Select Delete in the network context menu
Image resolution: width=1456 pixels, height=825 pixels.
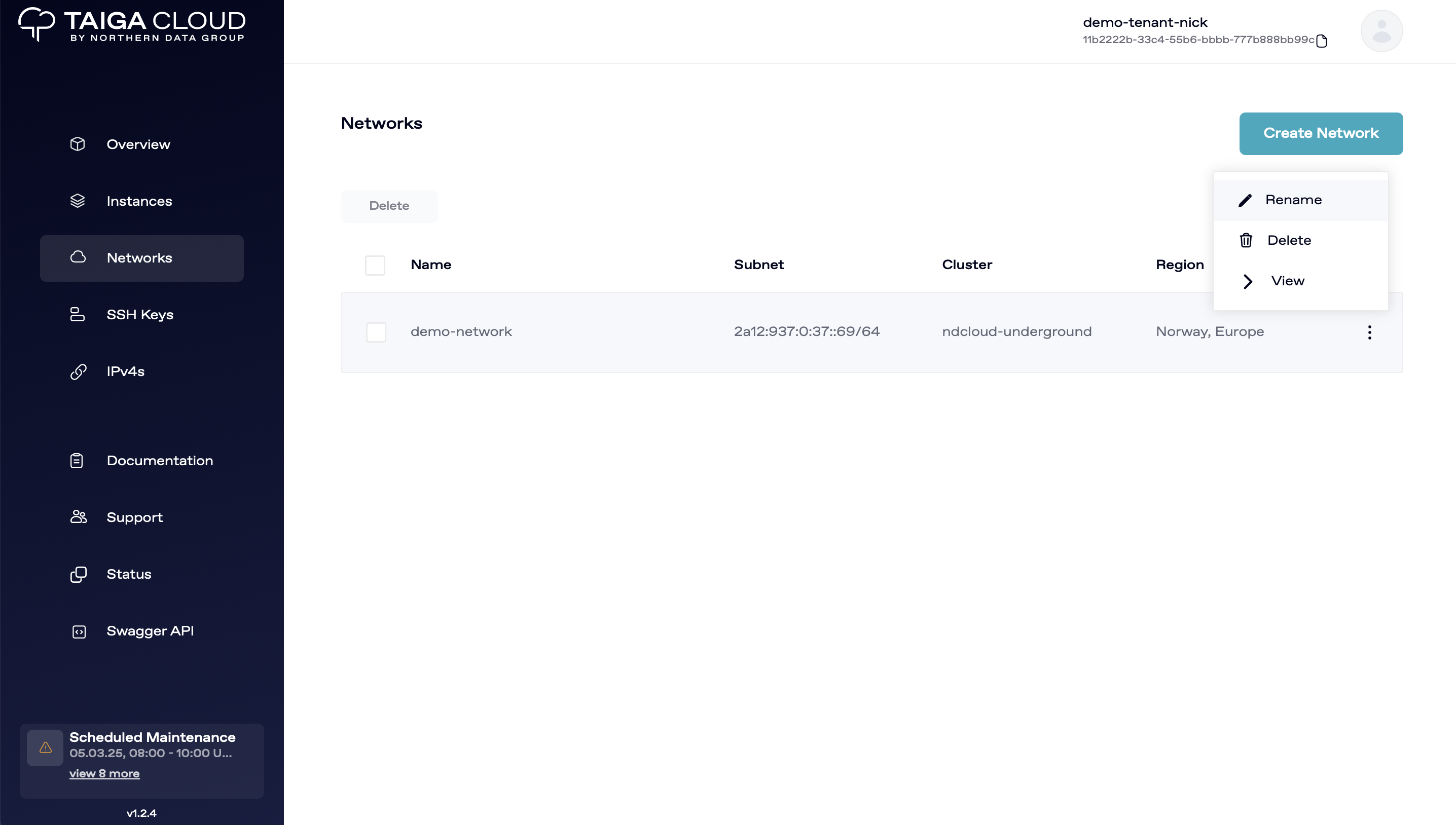pyautogui.click(x=1289, y=240)
